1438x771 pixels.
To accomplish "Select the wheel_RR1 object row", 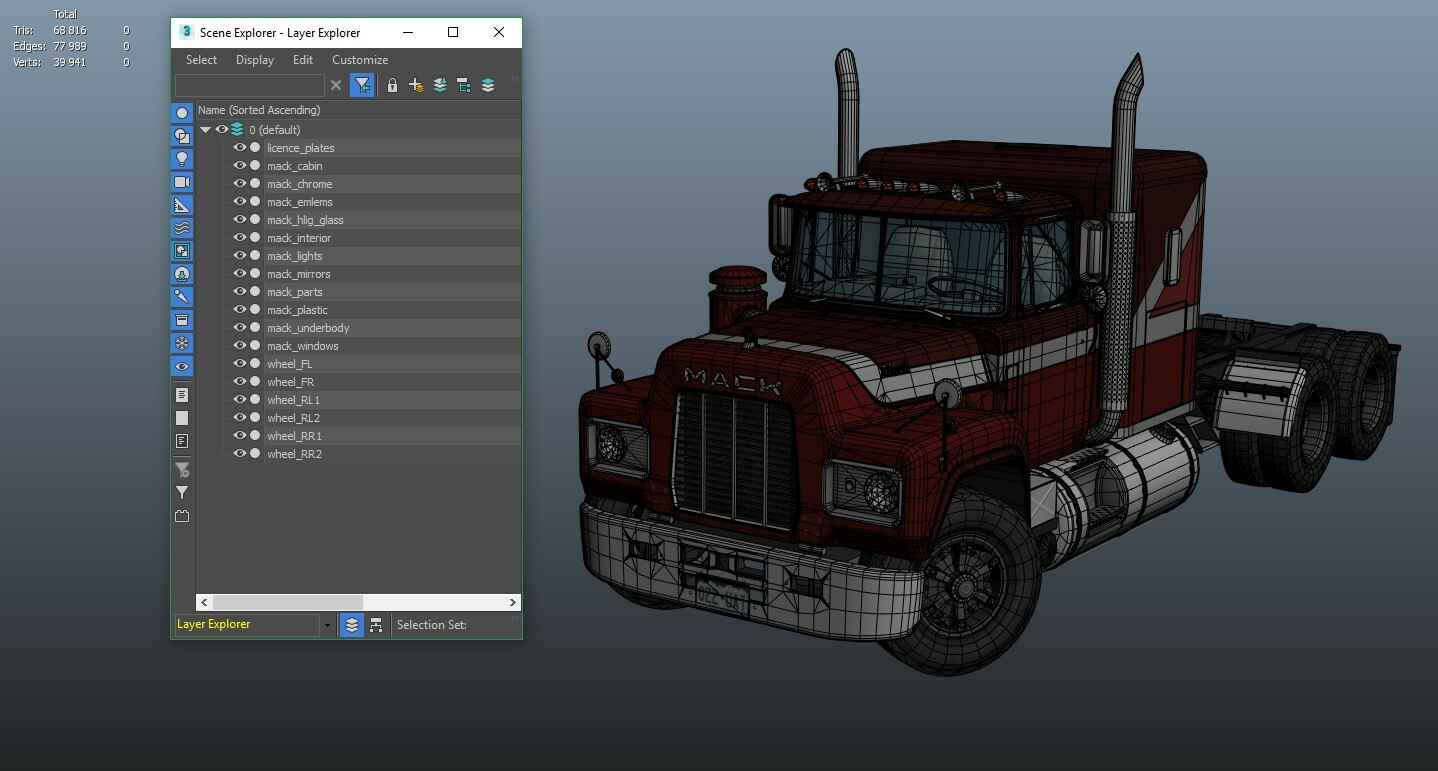I will (358, 436).
